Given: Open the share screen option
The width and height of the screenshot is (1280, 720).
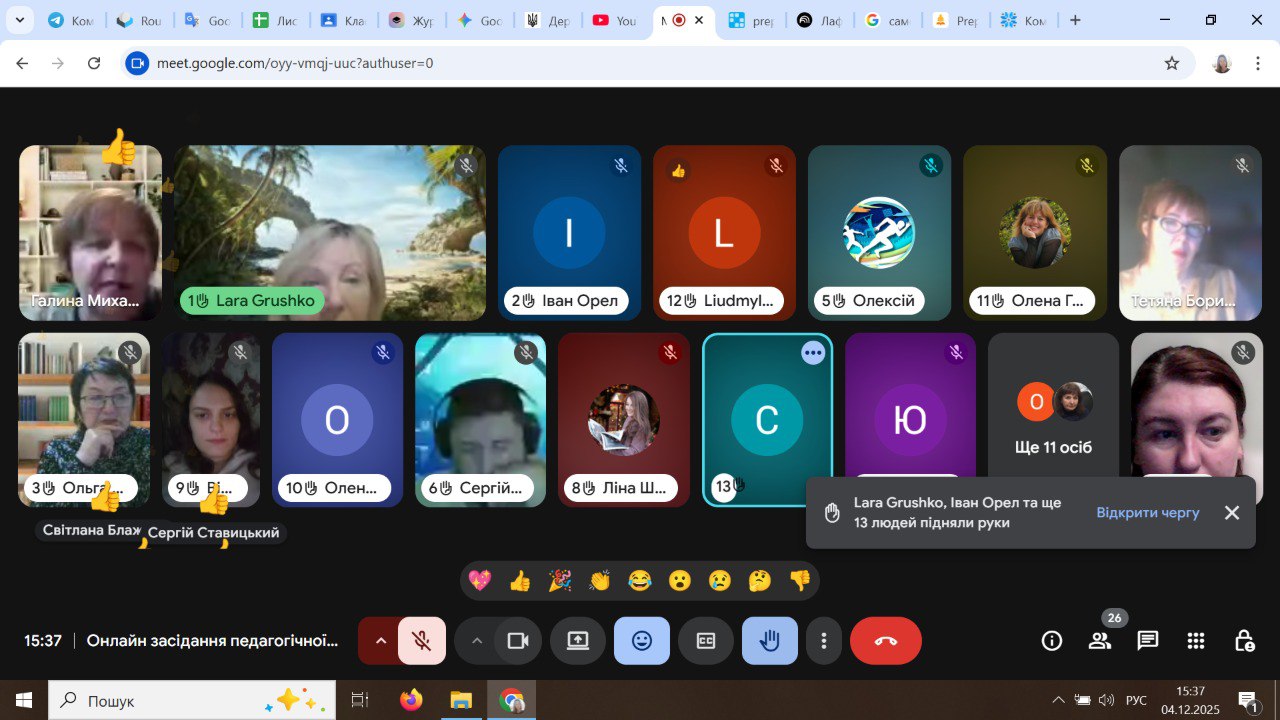Looking at the screenshot, I should tap(578, 641).
